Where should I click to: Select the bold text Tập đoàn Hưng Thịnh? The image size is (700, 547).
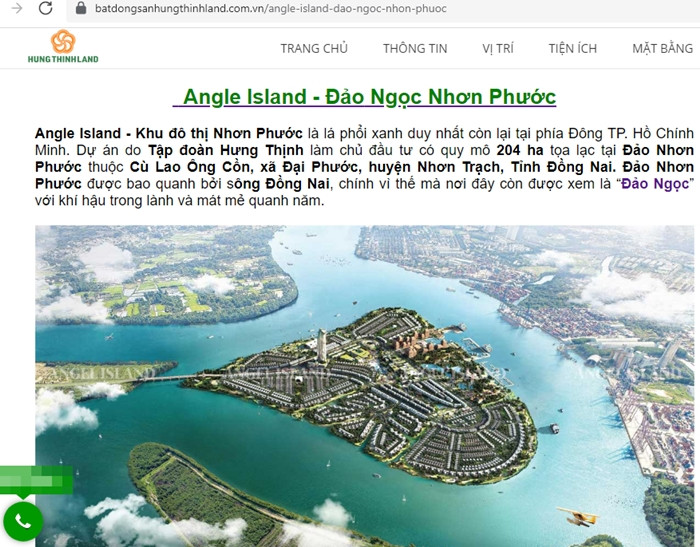(225, 150)
